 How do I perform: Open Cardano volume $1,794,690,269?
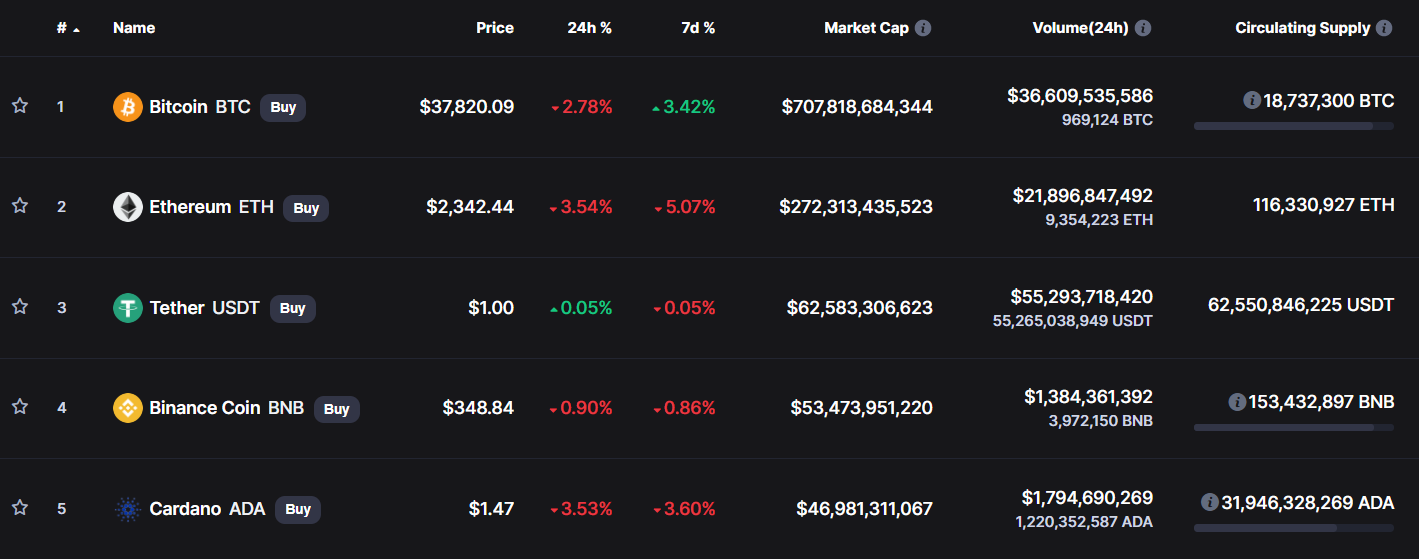[x=1087, y=497]
